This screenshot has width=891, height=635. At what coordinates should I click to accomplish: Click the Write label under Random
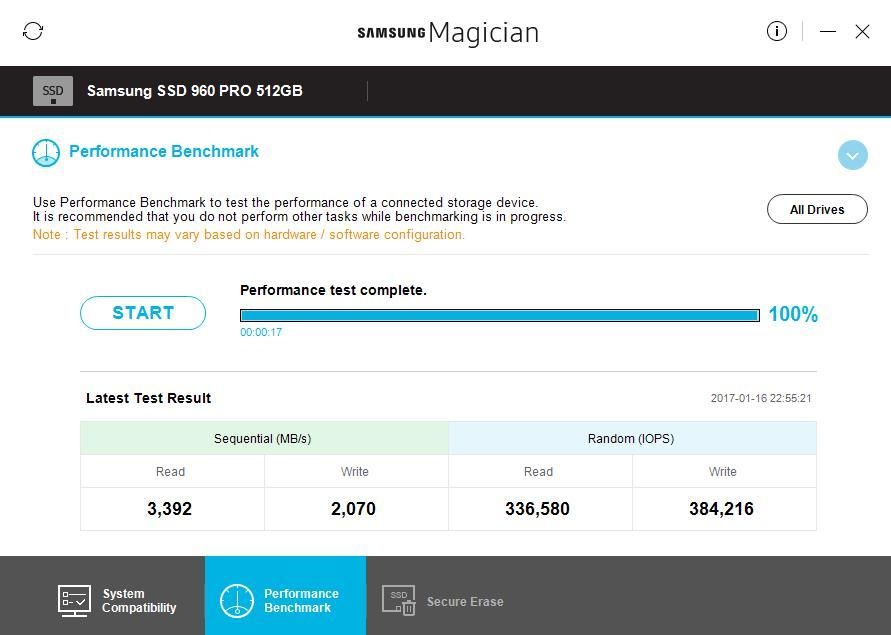point(722,471)
